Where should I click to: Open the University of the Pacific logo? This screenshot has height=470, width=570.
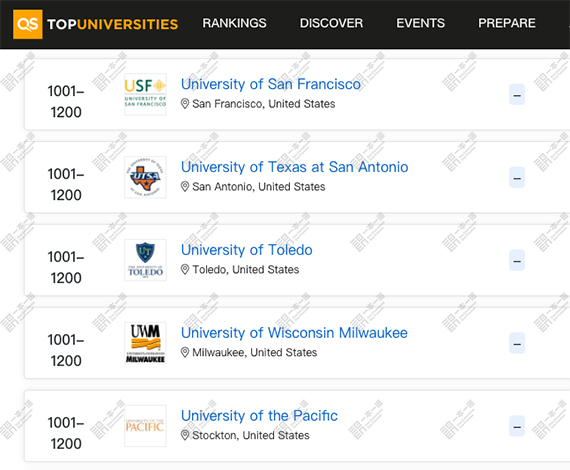pos(145,426)
